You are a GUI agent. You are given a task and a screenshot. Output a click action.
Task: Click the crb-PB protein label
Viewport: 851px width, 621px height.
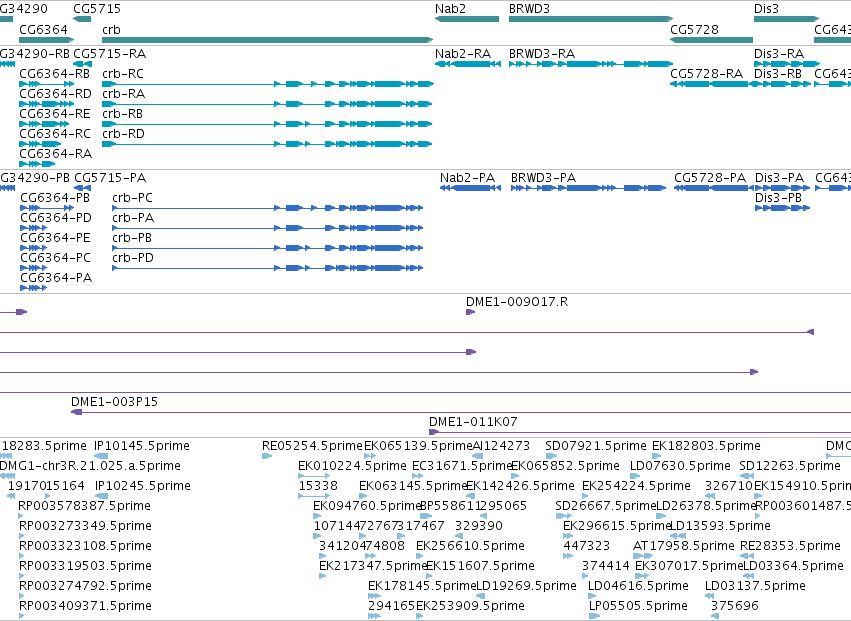(x=132, y=238)
